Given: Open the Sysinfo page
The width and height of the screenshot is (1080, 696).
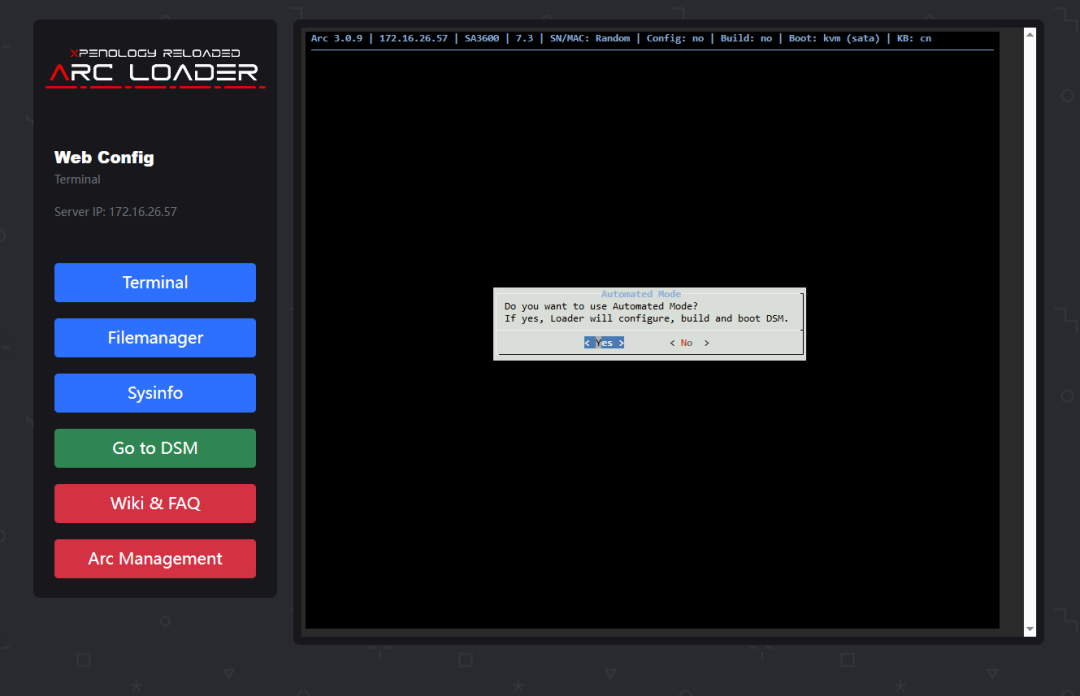Looking at the screenshot, I should click(155, 393).
